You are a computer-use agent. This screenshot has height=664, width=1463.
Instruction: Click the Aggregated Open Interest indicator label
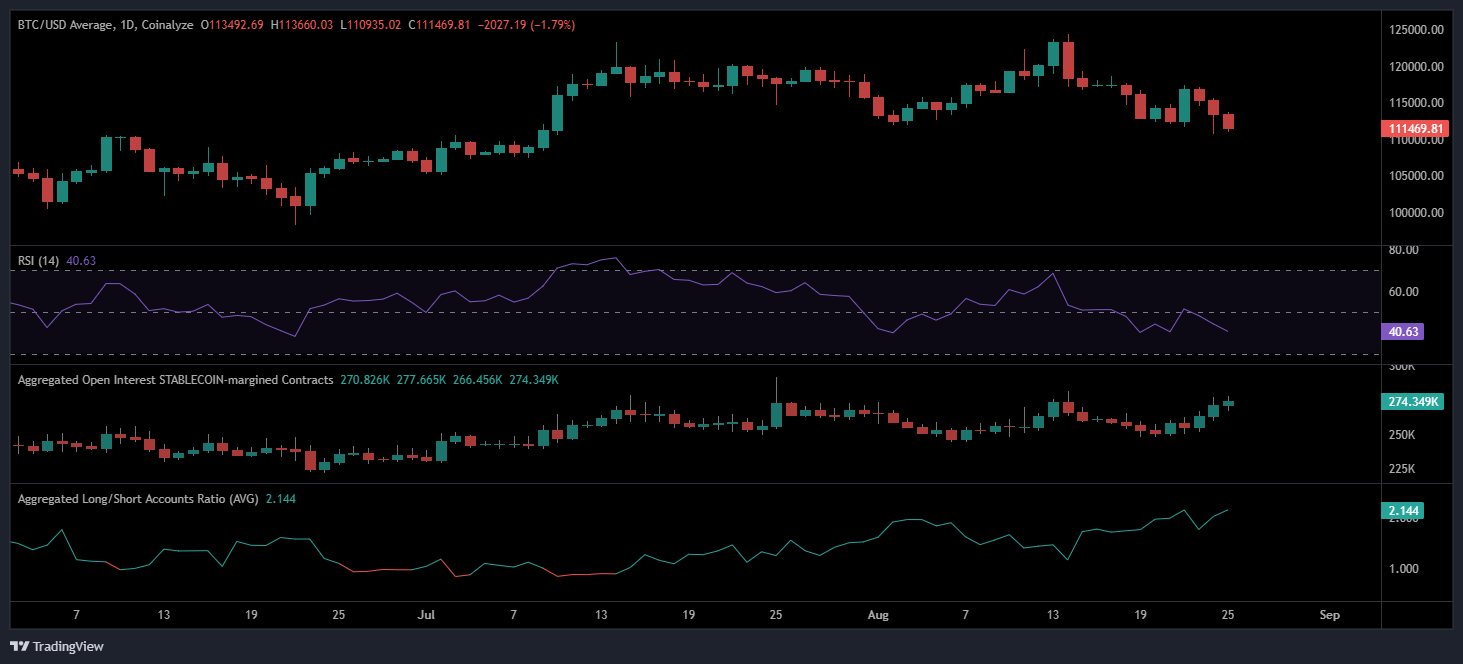pyautogui.click(x=175, y=380)
